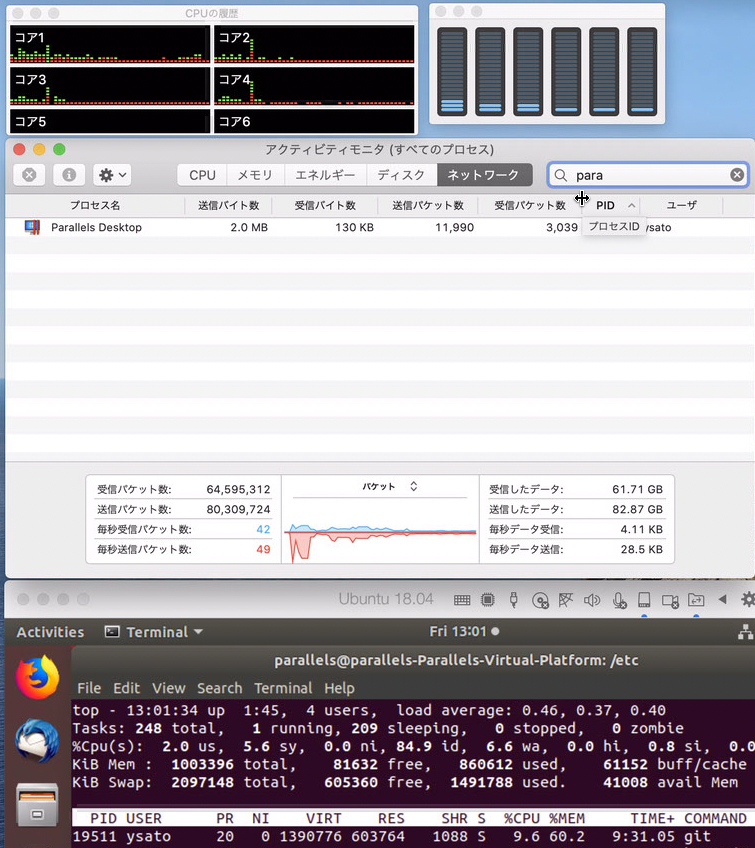Image resolution: width=755 pixels, height=848 pixels.
Task: Click the CD/DVD disc icon in Parallels toolbar
Action: [x=540, y=600]
